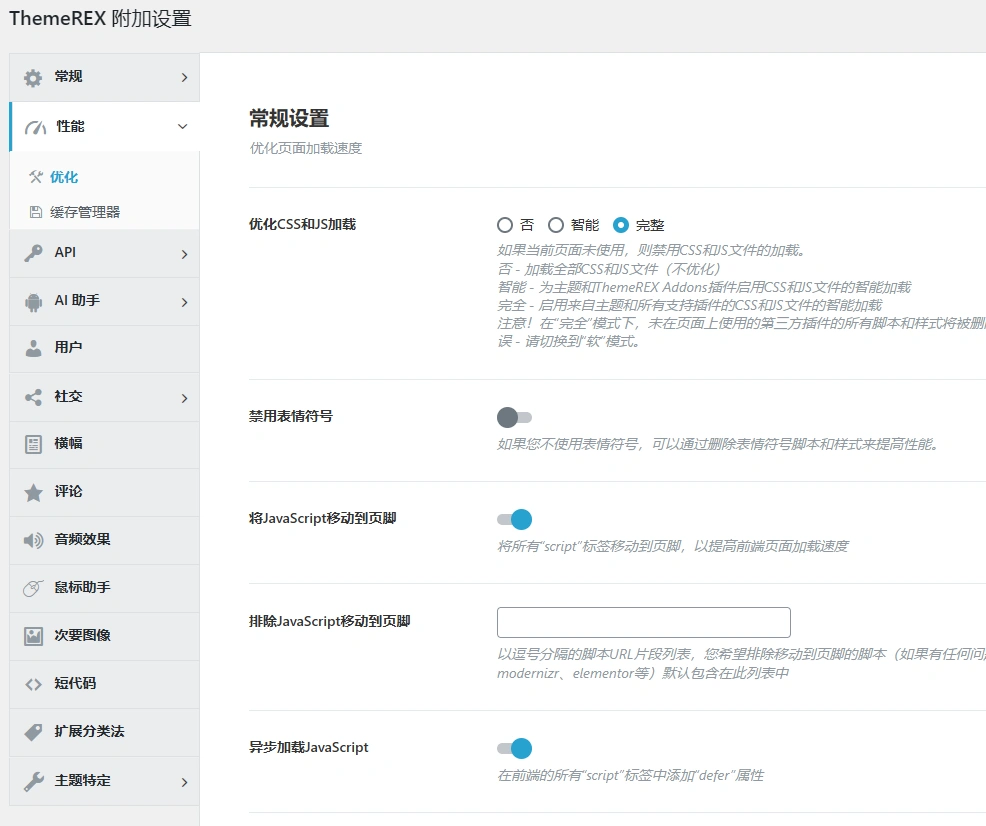Image resolution: width=986 pixels, height=826 pixels.
Task: Click the 排除JavaScript移动到页脚 input field
Action: 643,622
